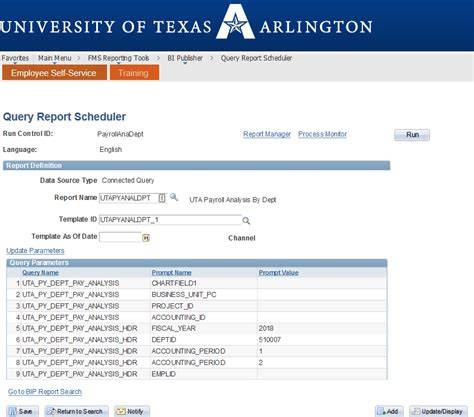The height and width of the screenshot is (417, 474).
Task: Open the Process Monitor link
Action: 322,134
